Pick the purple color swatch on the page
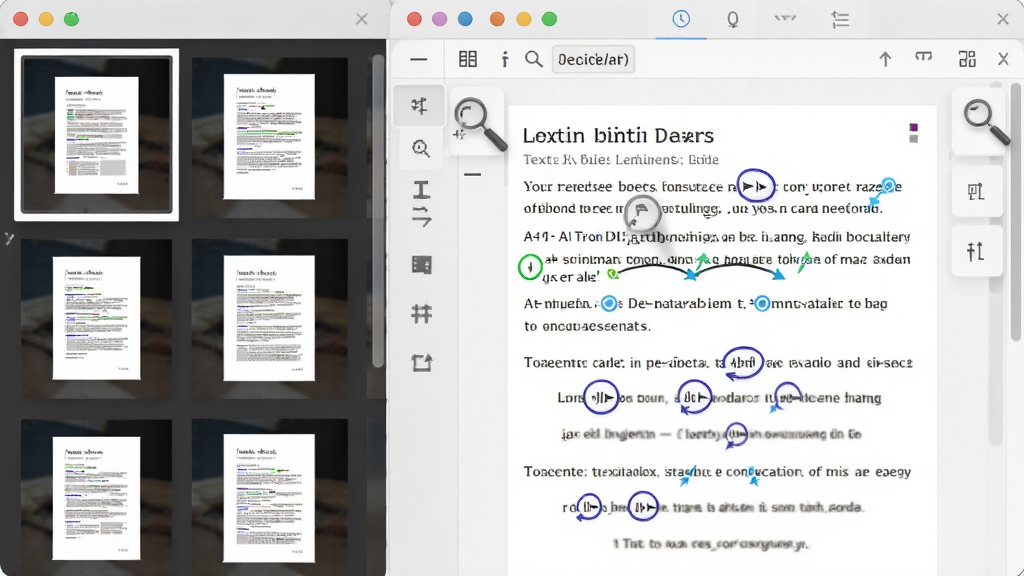Screen dimensions: 1024x576 click(x=914, y=127)
